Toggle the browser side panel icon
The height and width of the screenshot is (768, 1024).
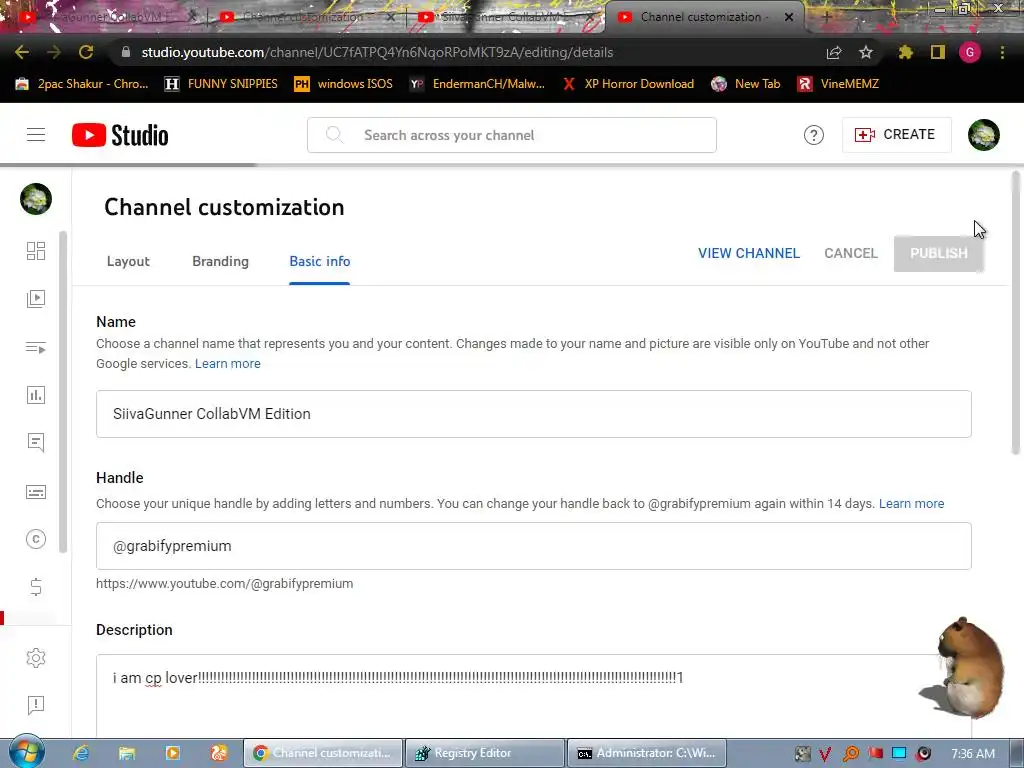pyautogui.click(x=938, y=52)
